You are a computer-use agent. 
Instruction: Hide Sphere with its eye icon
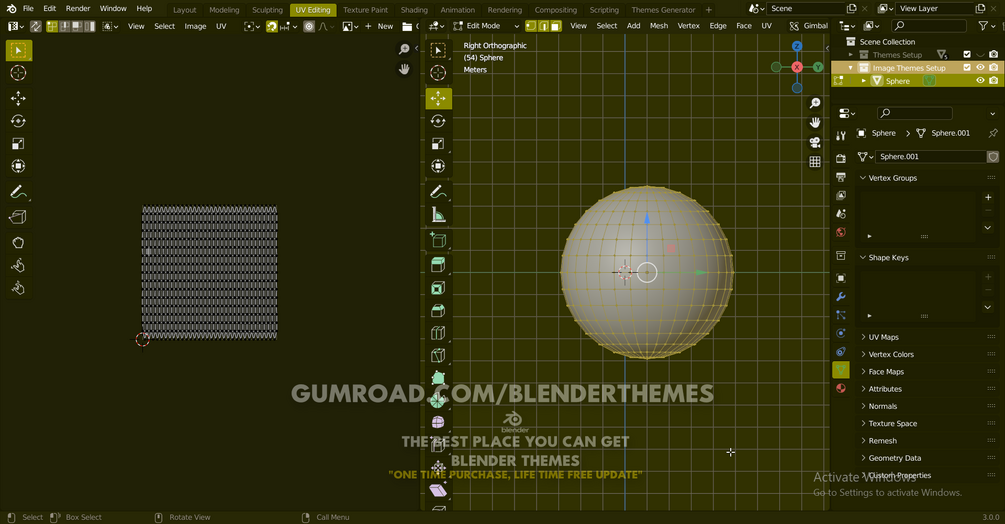(x=980, y=81)
